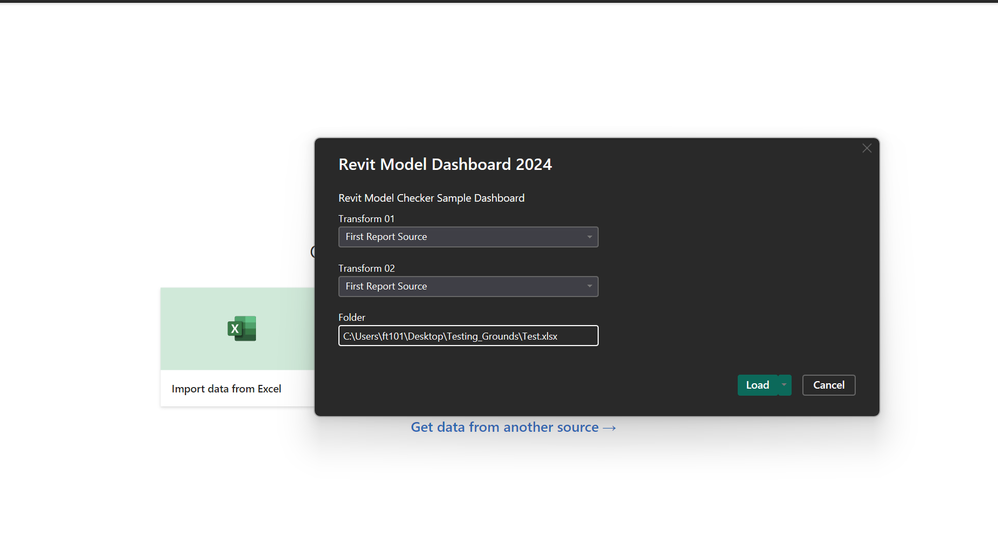Open the Transform 02 dropdown
This screenshot has width=998, height=558.
468,286
